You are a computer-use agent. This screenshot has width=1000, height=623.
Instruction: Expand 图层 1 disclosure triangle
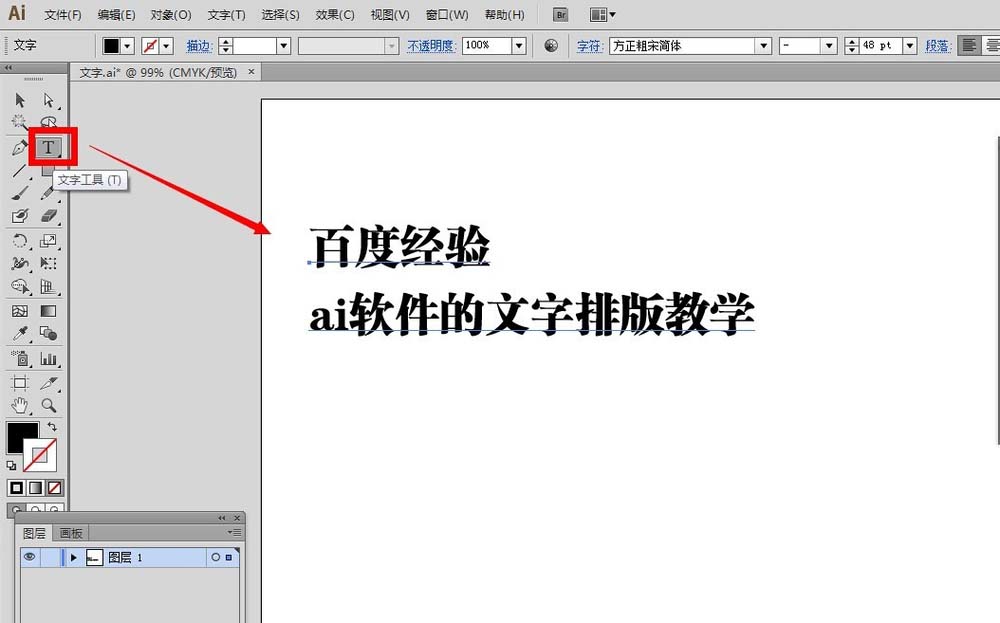(x=73, y=557)
